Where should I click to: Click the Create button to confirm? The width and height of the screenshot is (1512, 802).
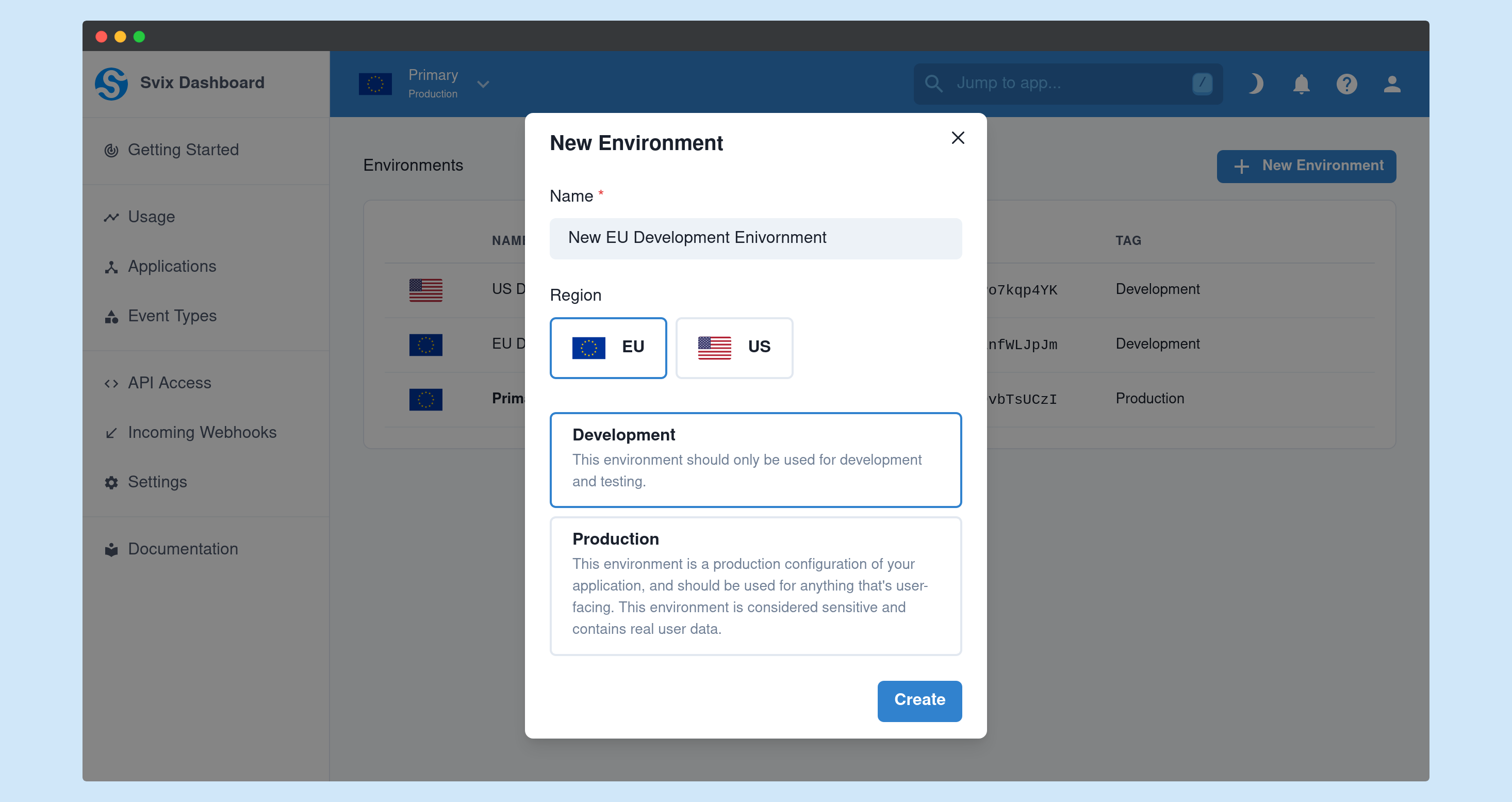919,700
